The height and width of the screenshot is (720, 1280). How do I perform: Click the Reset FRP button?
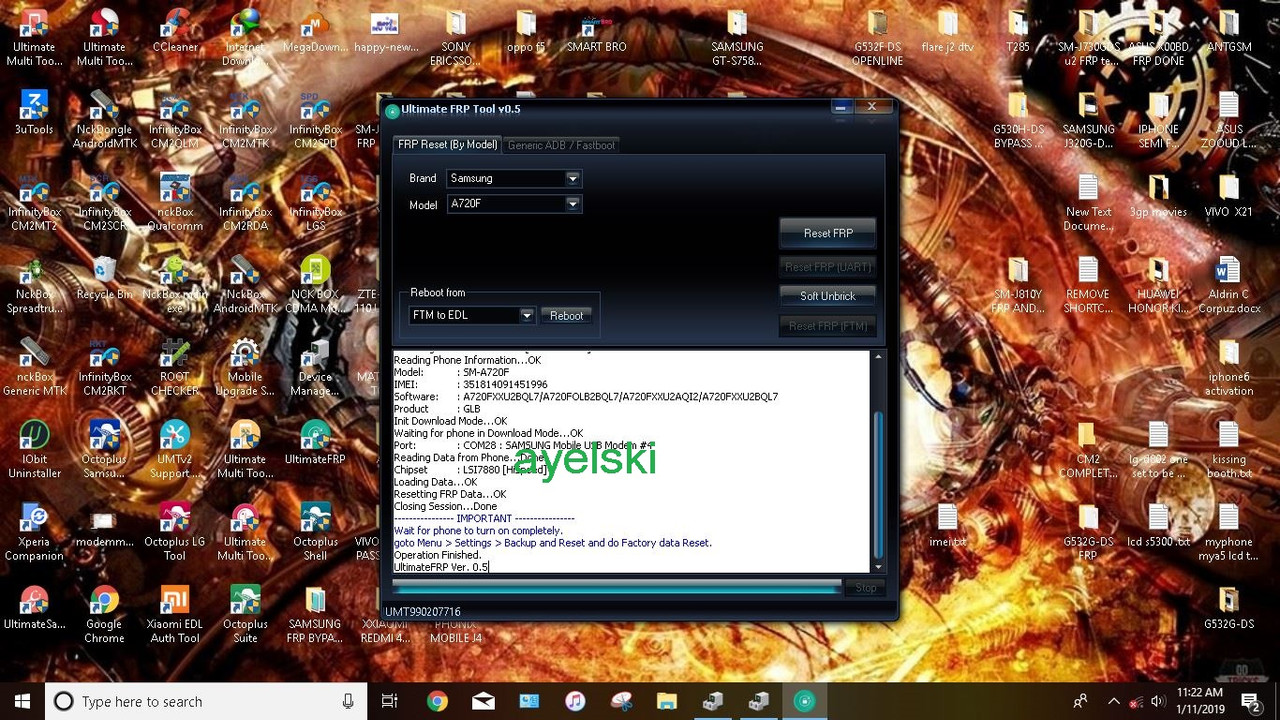pyautogui.click(x=828, y=233)
